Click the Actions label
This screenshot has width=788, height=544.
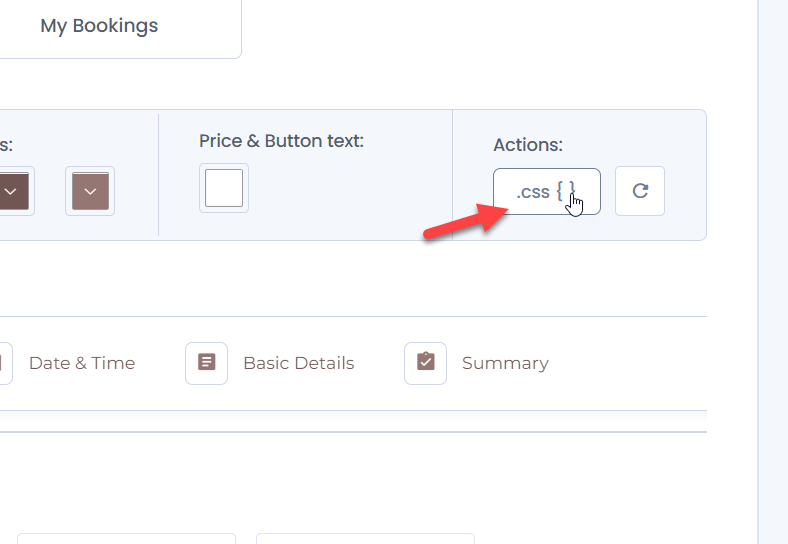pos(528,145)
